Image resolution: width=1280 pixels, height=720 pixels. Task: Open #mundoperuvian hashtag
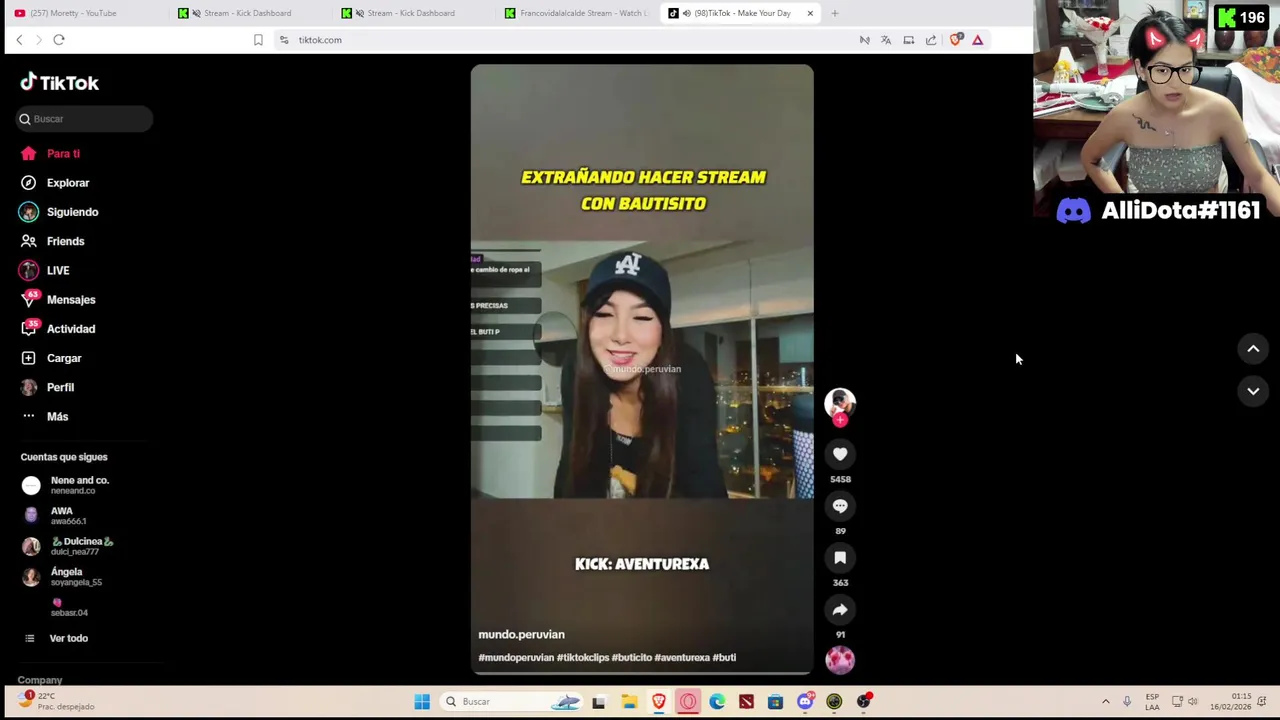[516, 657]
